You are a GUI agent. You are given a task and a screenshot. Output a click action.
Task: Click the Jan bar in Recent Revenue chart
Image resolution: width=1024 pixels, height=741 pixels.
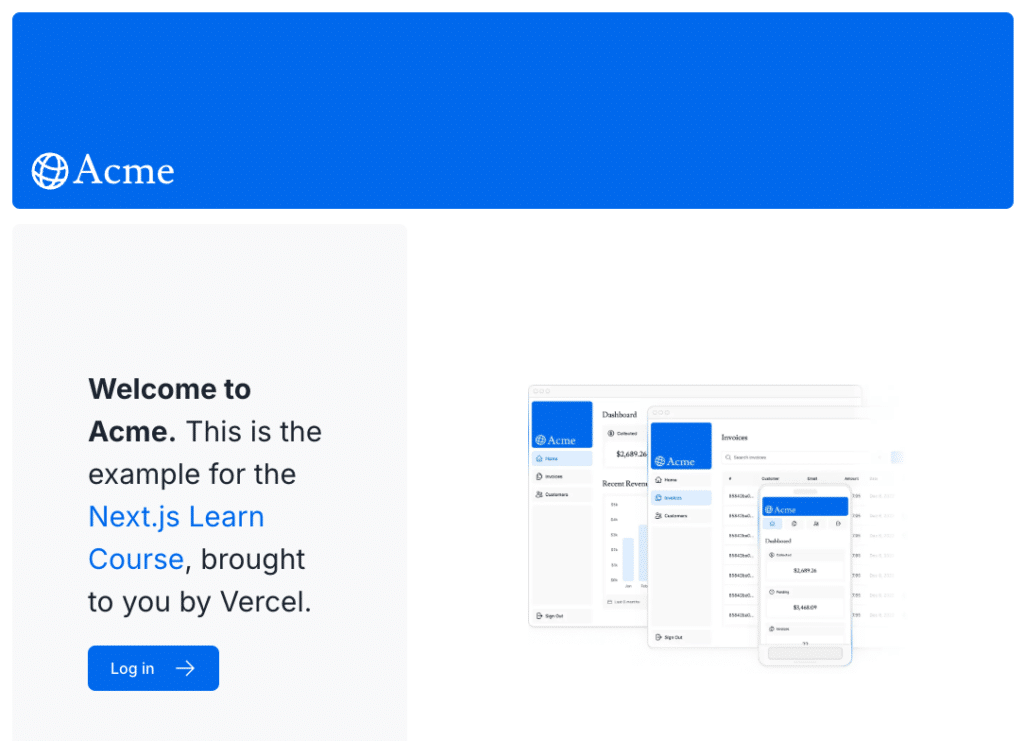click(x=628, y=559)
